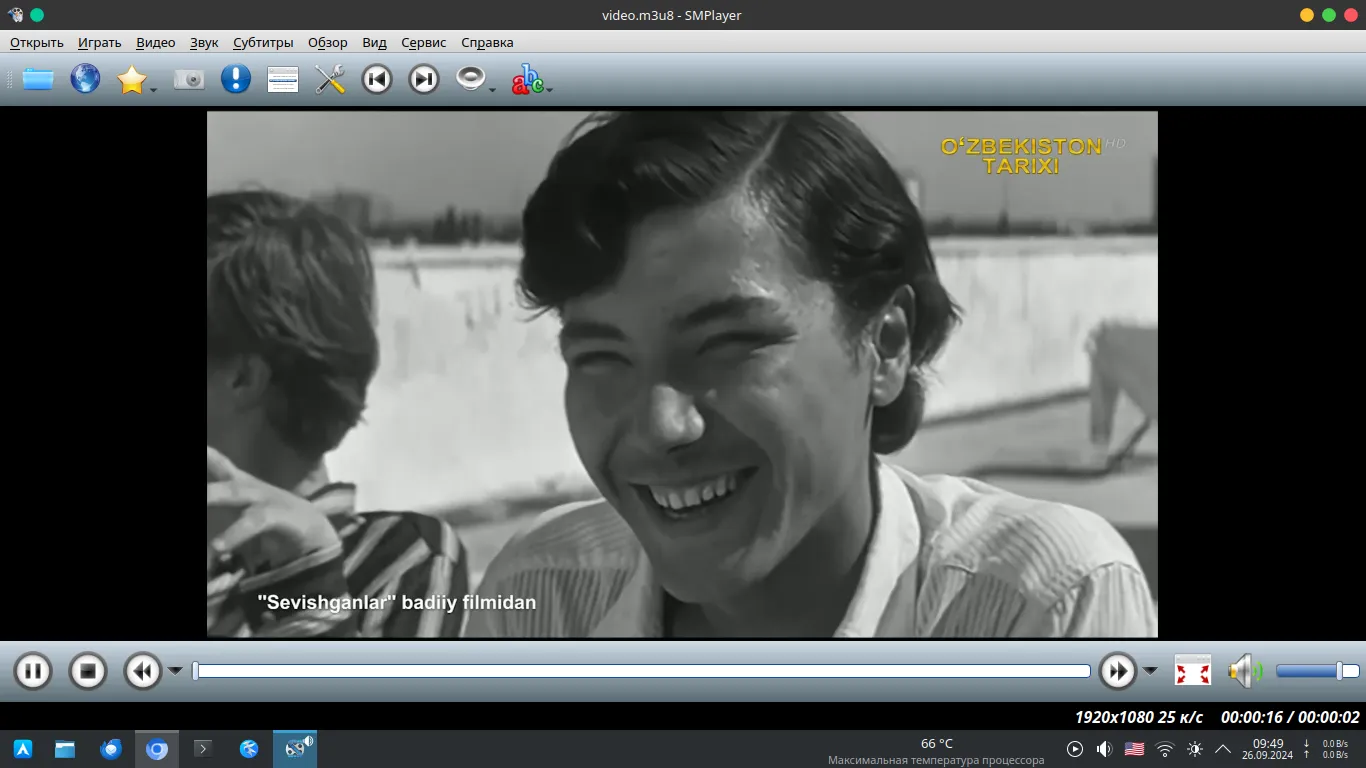Click the SMPlayer window menu icon in title bar
Screen dimensions: 1366x768
(14, 15)
